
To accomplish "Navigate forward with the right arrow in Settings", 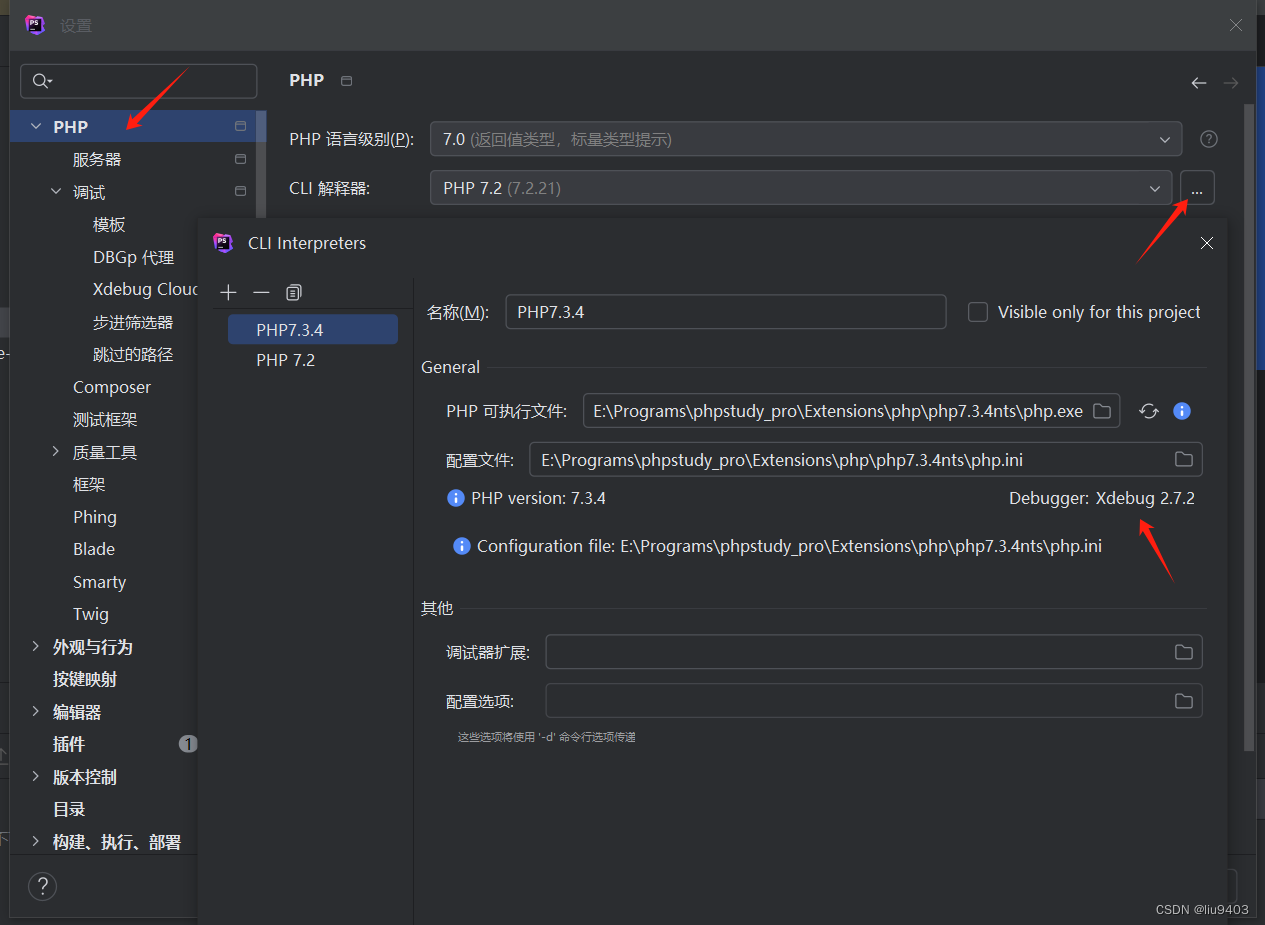I will (x=1231, y=83).
